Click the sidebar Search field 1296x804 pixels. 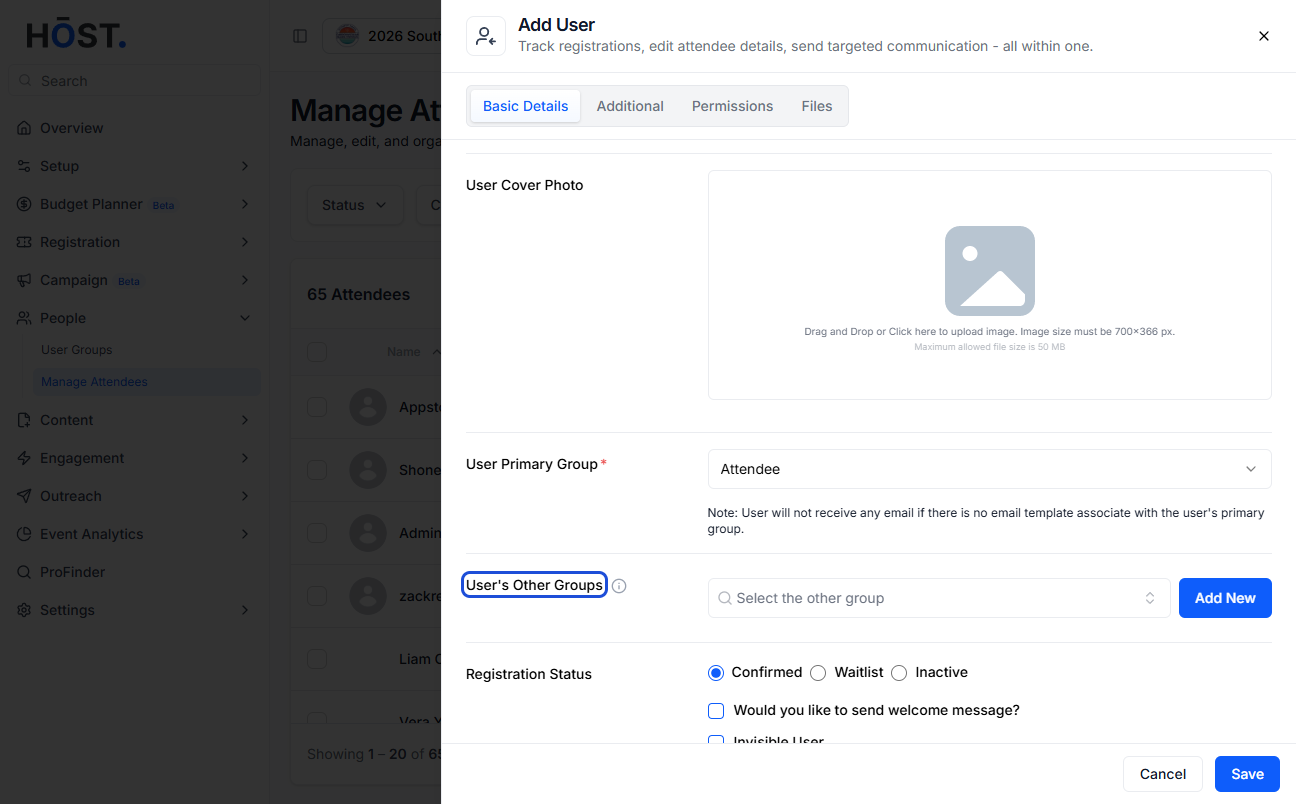(x=134, y=81)
